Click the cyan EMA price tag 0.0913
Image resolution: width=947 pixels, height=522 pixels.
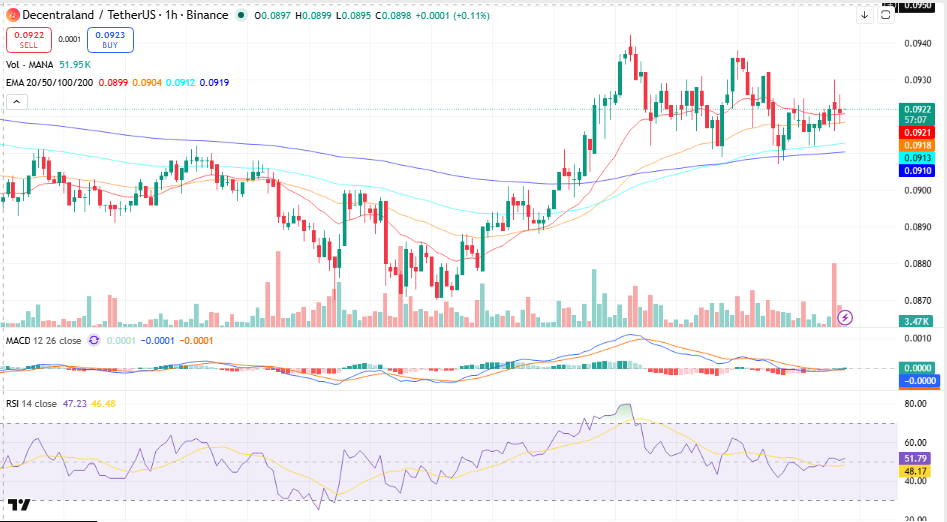pyautogui.click(x=917, y=158)
